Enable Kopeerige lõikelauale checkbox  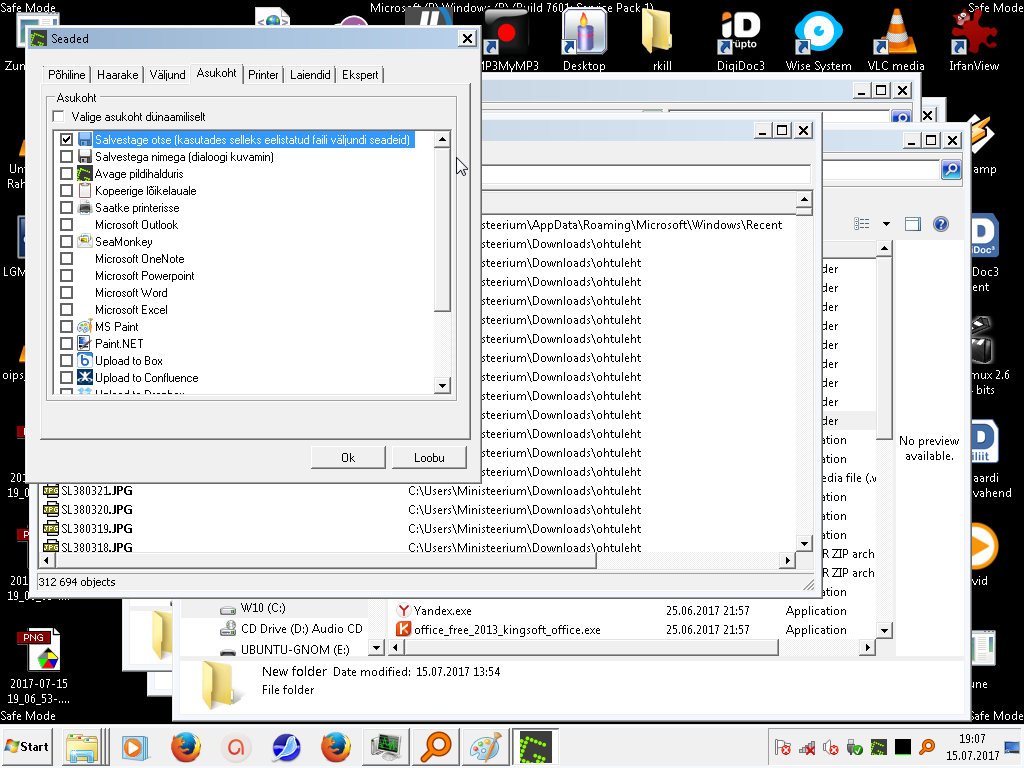(x=66, y=191)
